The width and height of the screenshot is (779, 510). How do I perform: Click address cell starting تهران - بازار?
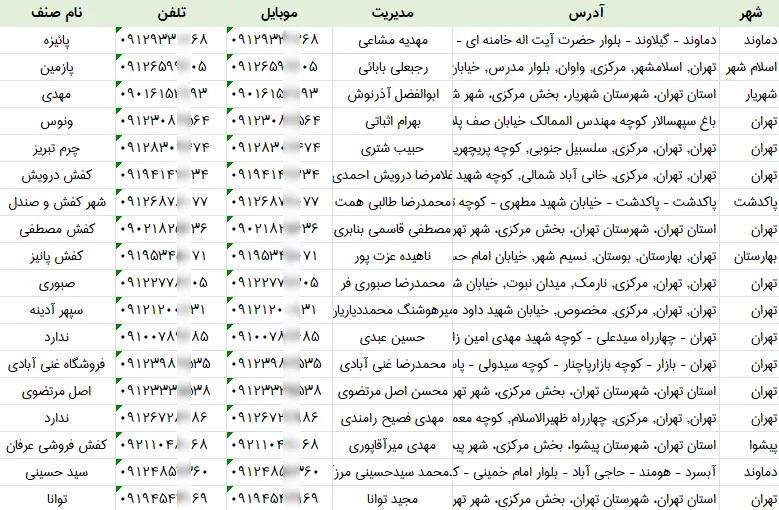pyautogui.click(x=586, y=364)
